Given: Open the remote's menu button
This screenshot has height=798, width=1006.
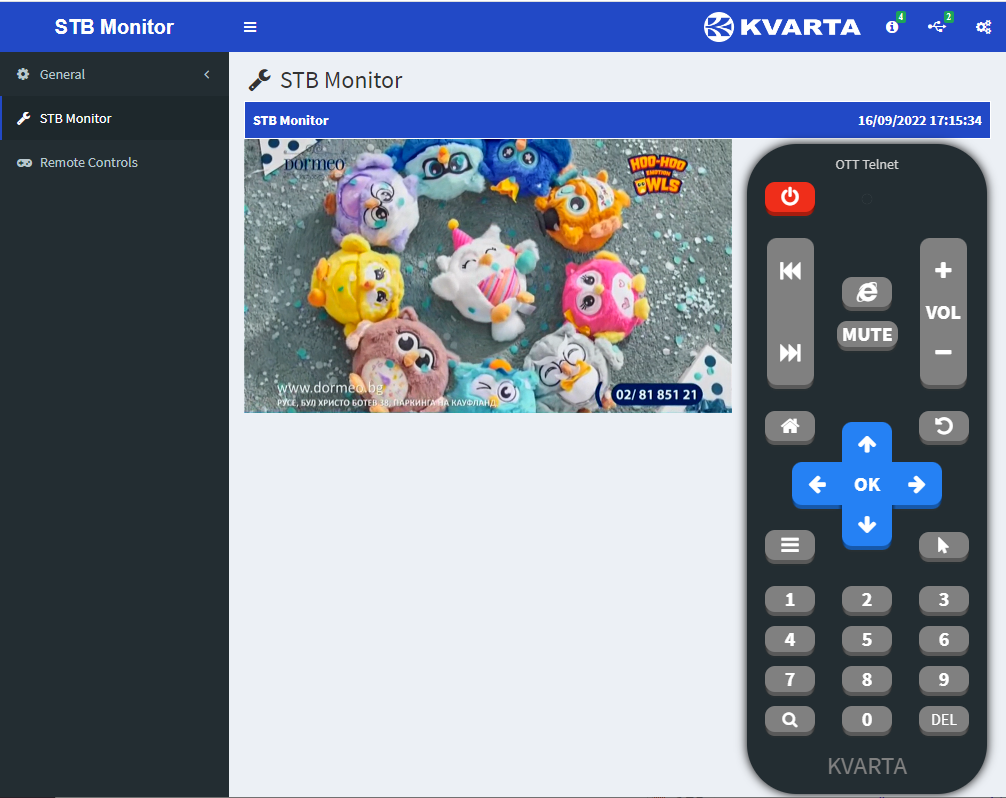Looking at the screenshot, I should (x=790, y=545).
